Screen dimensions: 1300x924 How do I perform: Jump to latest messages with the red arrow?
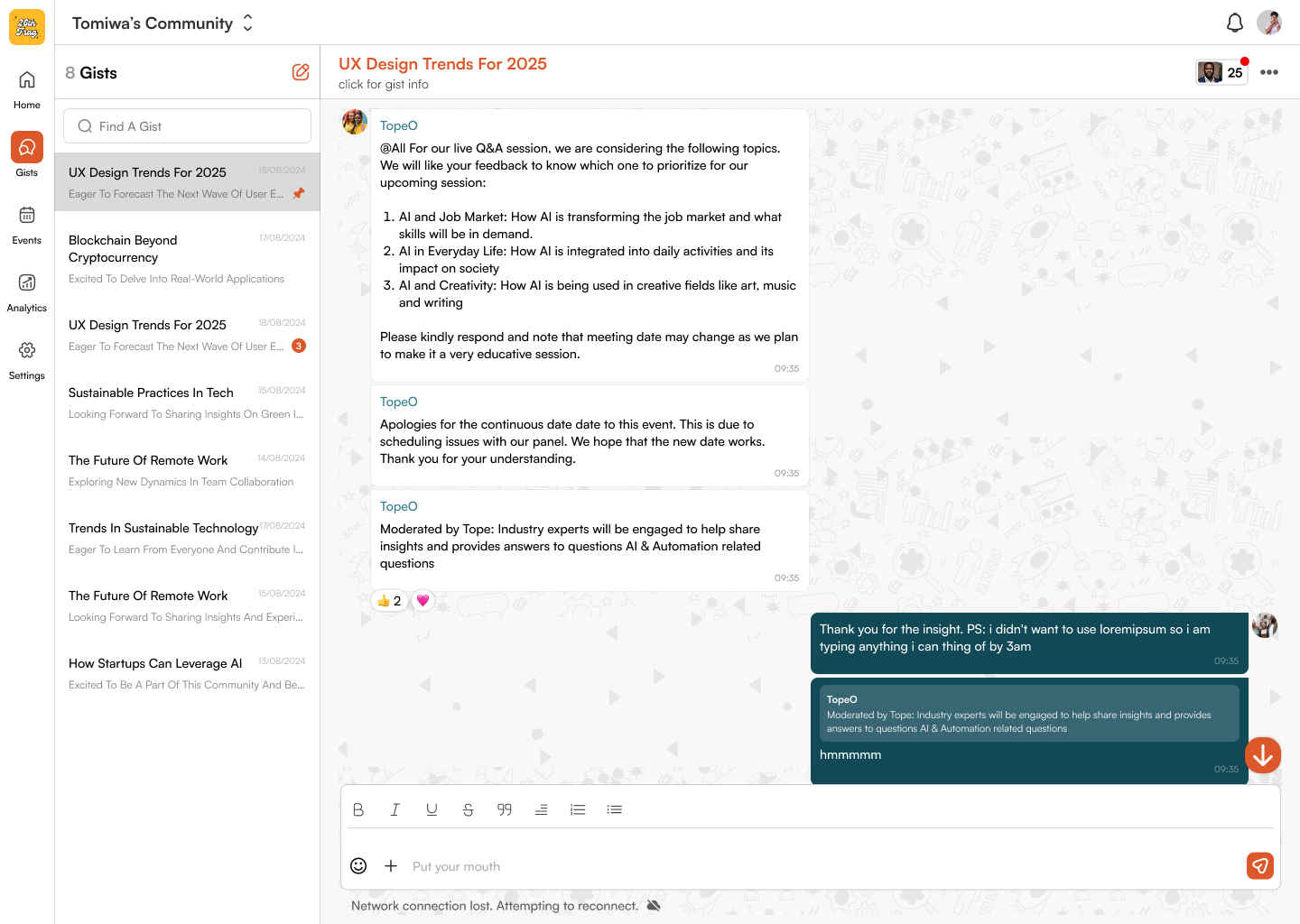[x=1262, y=754]
